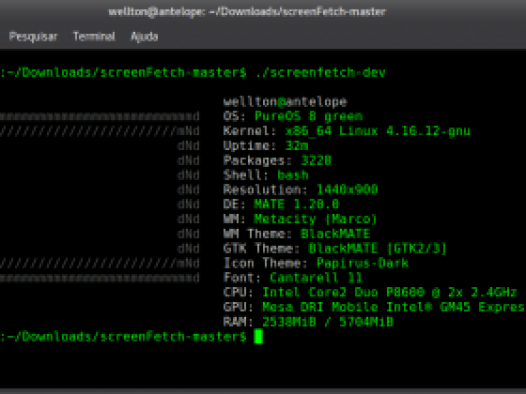Click the DE: MATE version line

(281, 204)
